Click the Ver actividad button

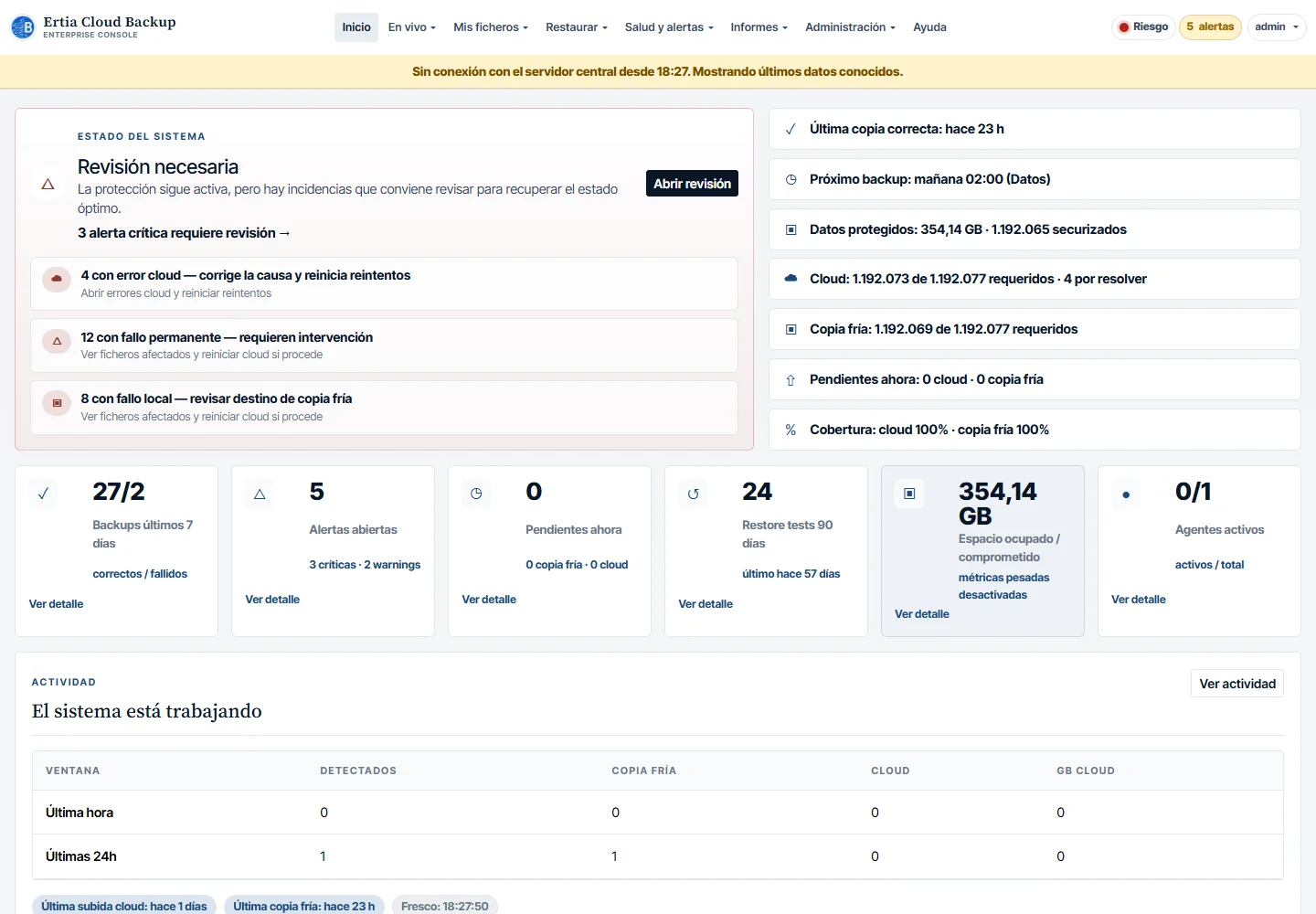[x=1237, y=684]
